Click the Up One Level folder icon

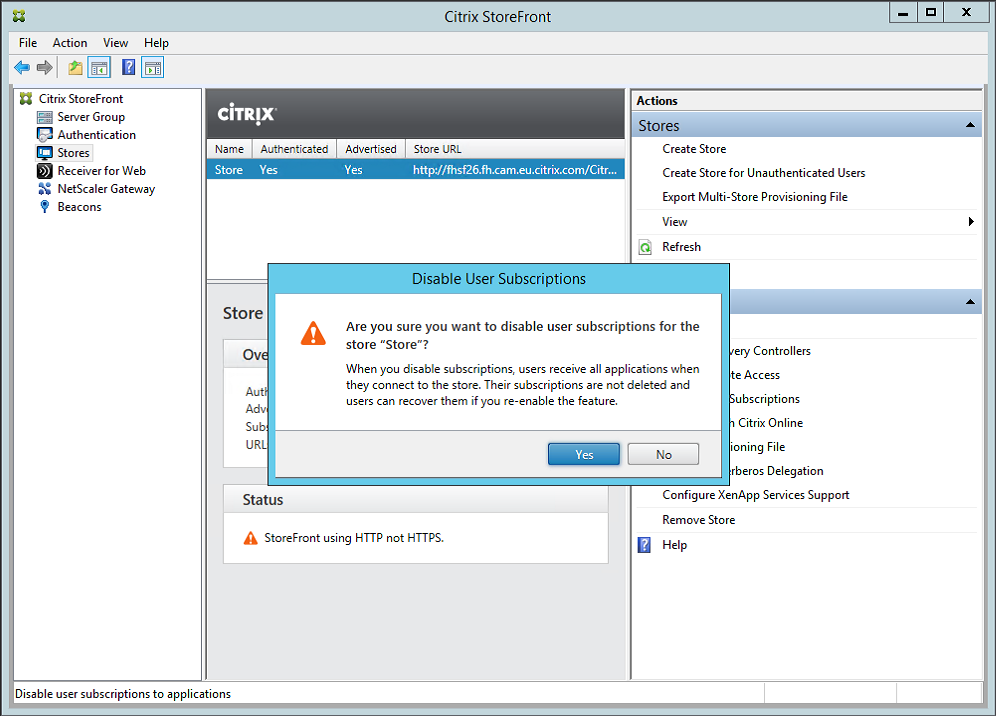pos(75,68)
